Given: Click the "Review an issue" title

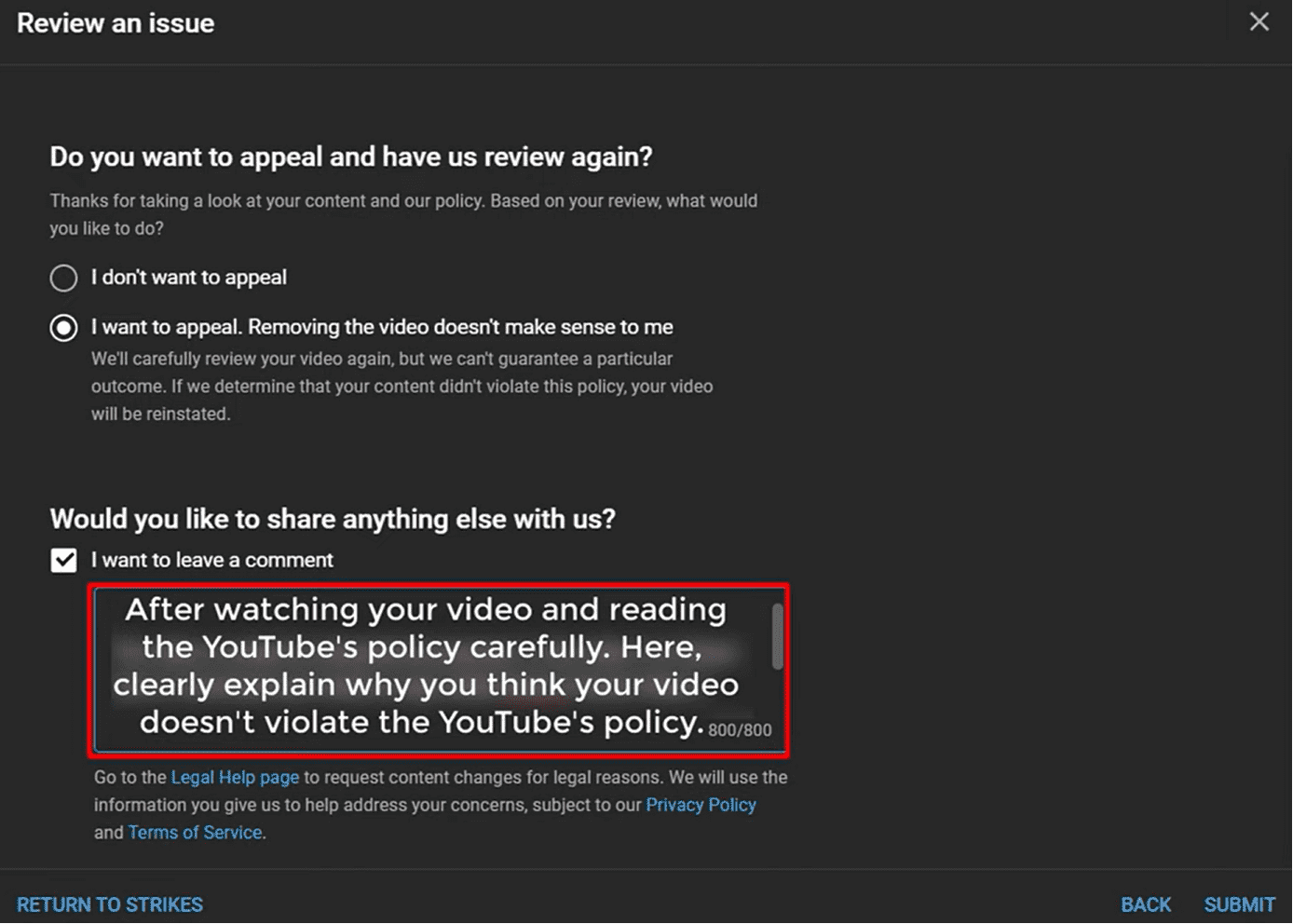Looking at the screenshot, I should click(x=116, y=23).
